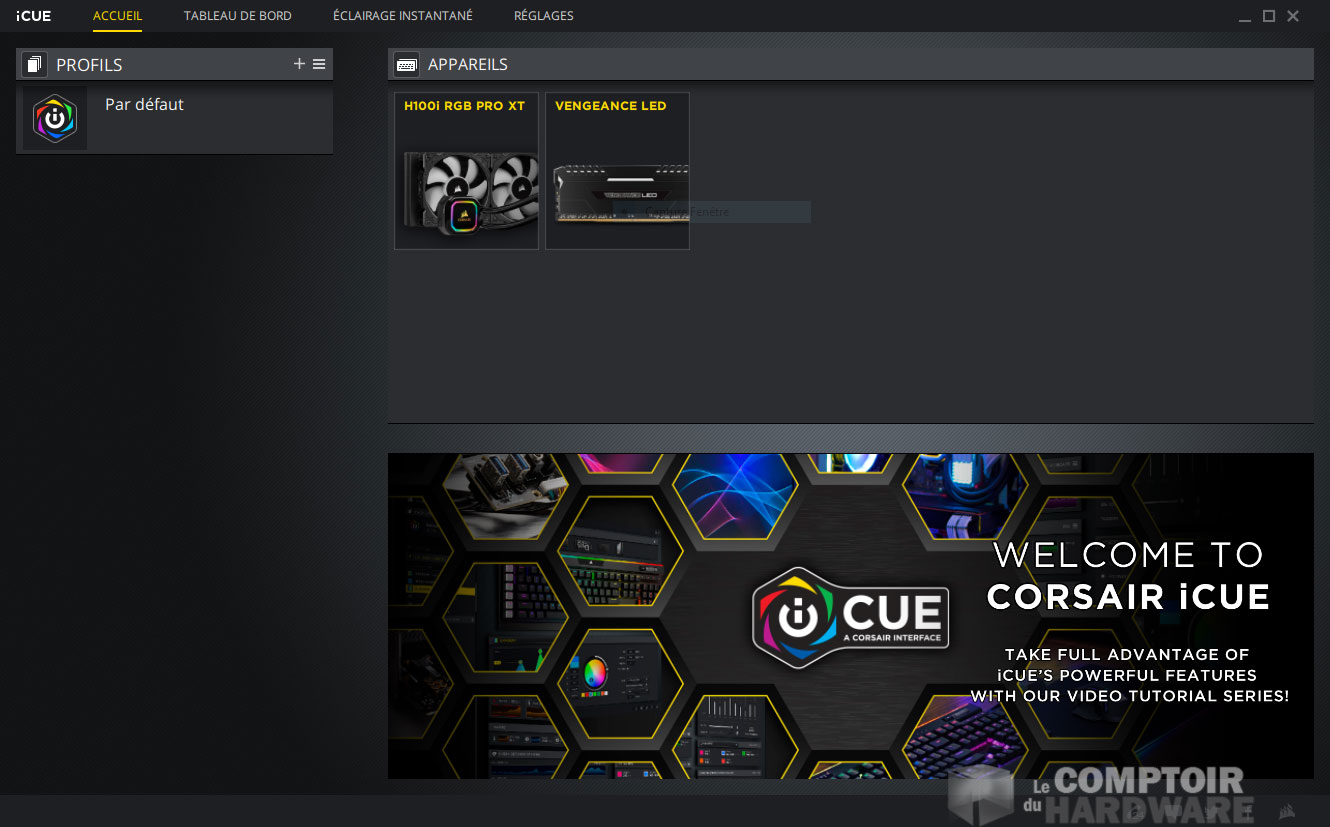The height and width of the screenshot is (827, 1330).
Task: Open the Réglages tab
Action: 543,16
